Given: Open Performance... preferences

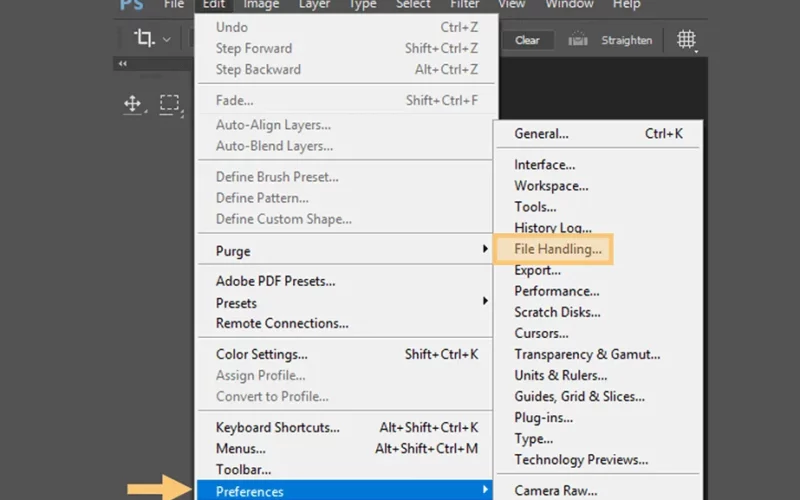Looking at the screenshot, I should (x=598, y=291).
